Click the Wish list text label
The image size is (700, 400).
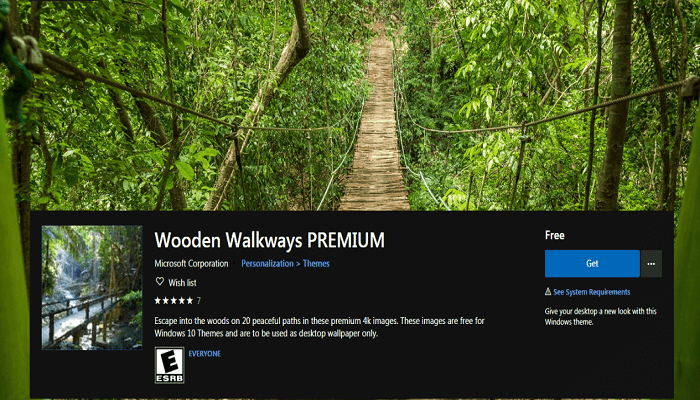click(x=182, y=283)
